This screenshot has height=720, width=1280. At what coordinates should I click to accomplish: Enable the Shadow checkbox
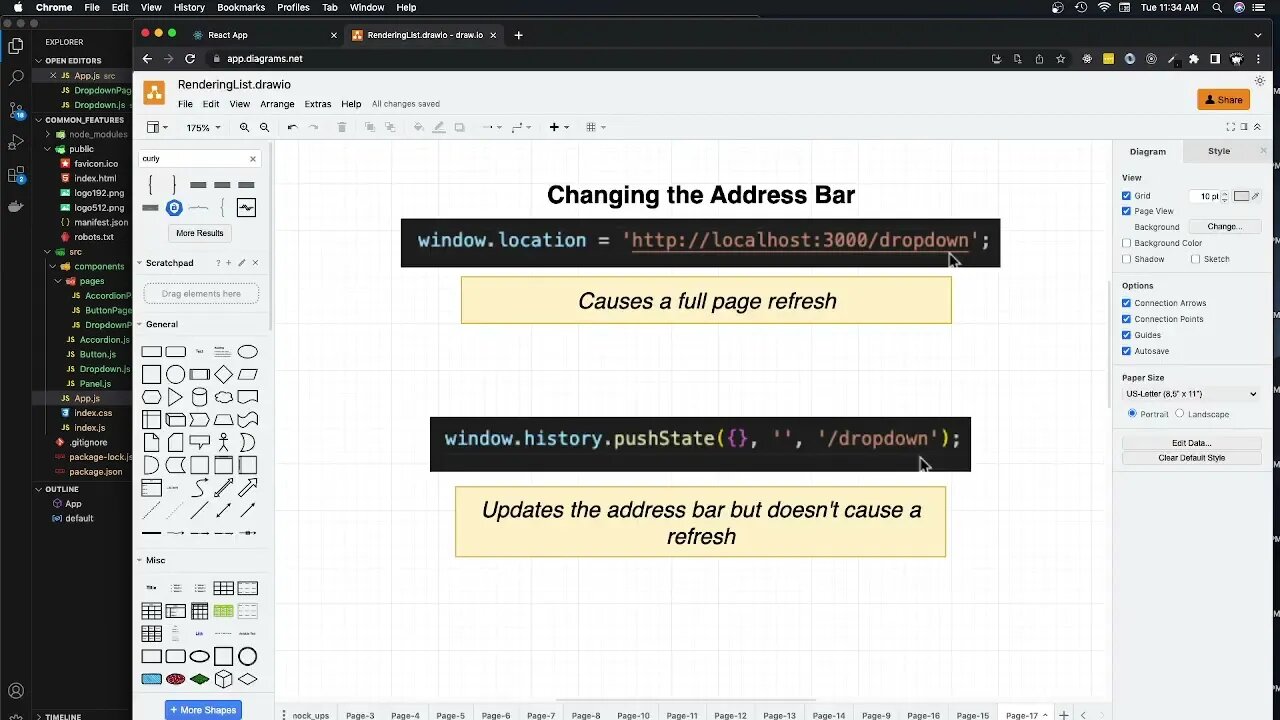tap(1127, 259)
